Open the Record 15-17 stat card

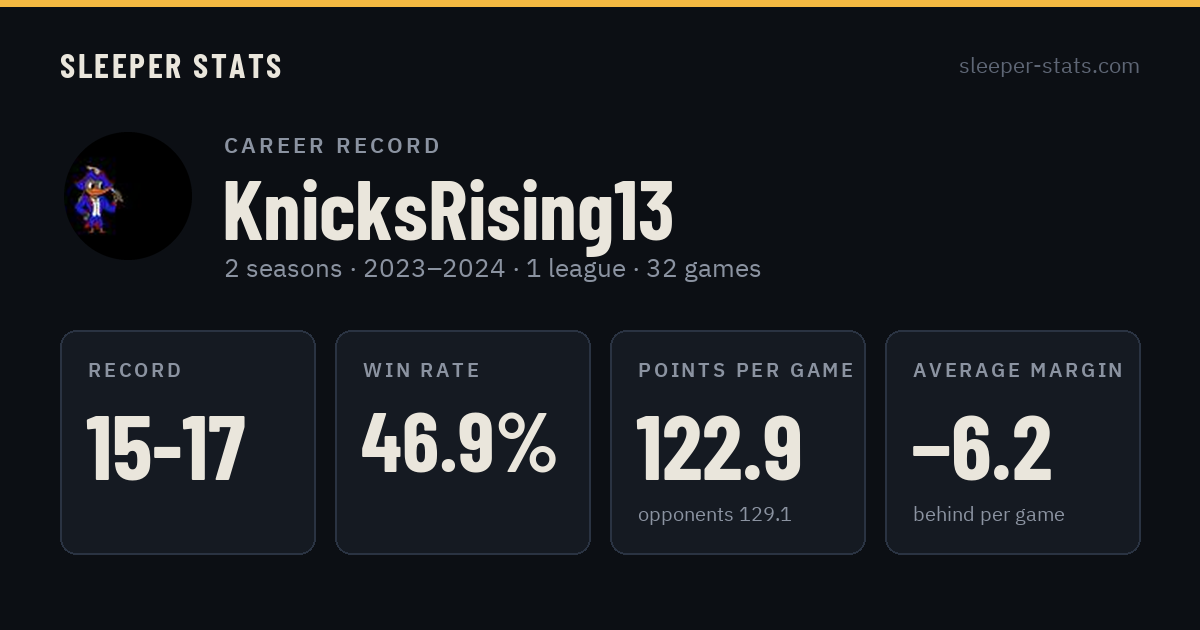[188, 442]
